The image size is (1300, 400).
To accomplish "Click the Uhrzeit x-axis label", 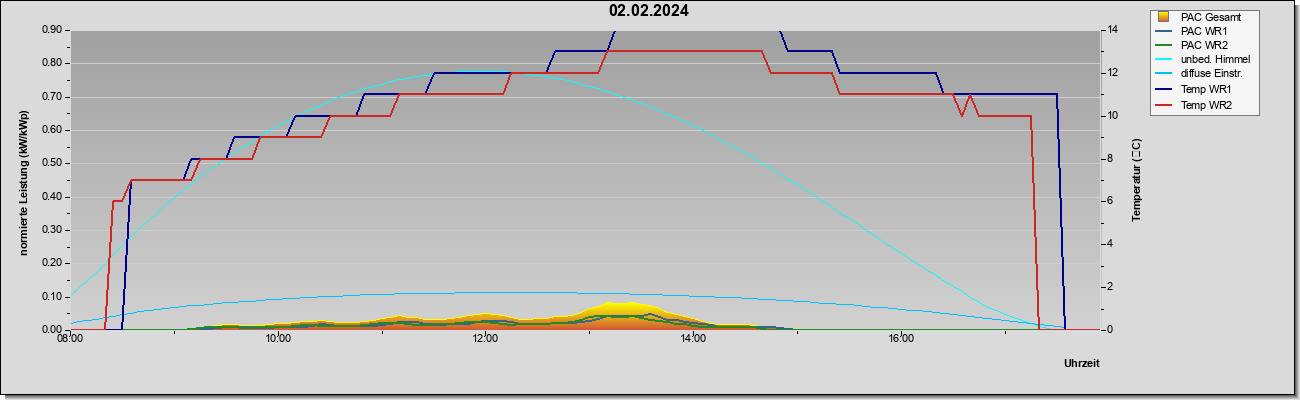I will click(1082, 363).
